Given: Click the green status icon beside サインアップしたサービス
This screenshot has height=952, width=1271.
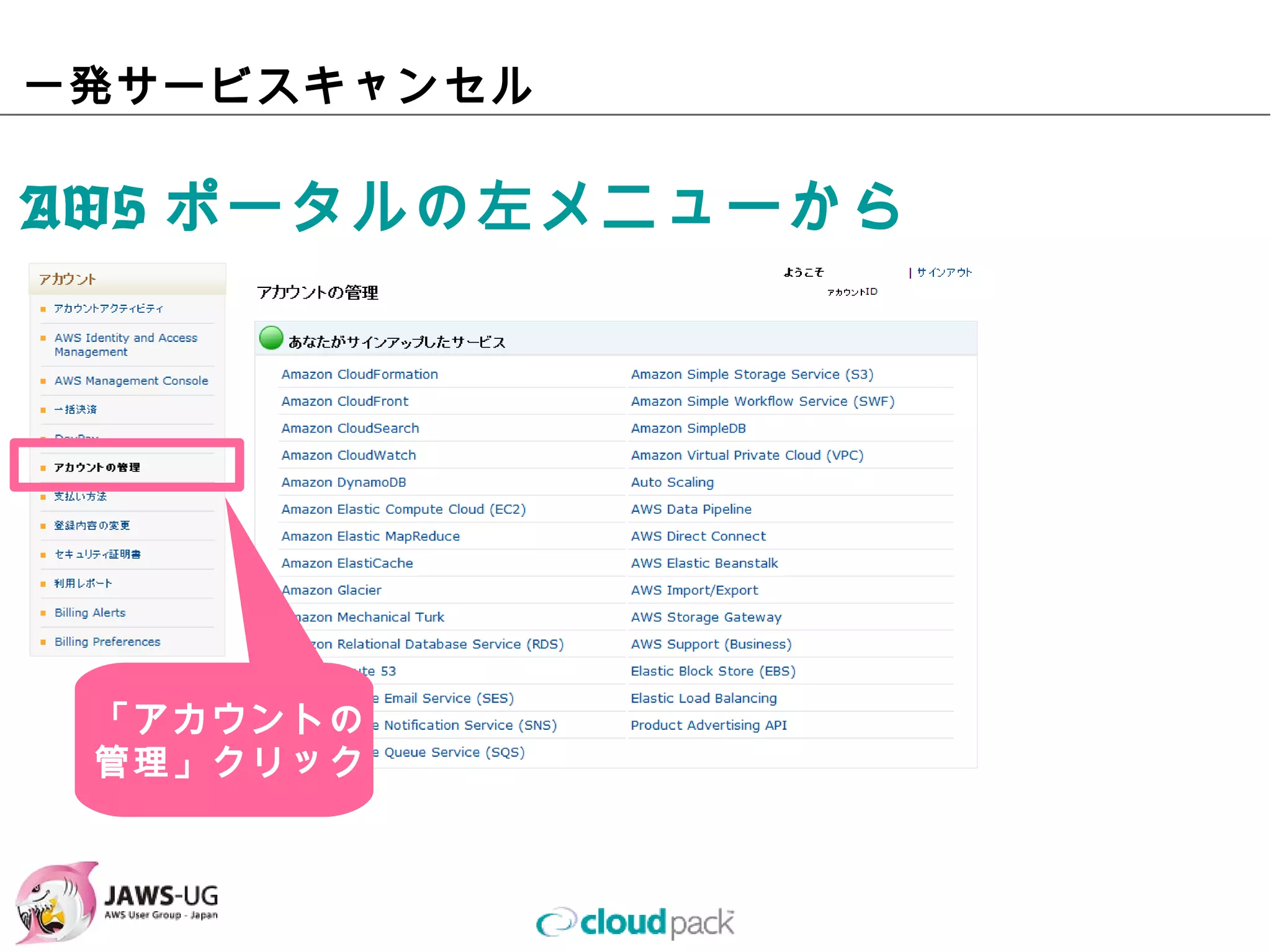Looking at the screenshot, I should [x=271, y=338].
